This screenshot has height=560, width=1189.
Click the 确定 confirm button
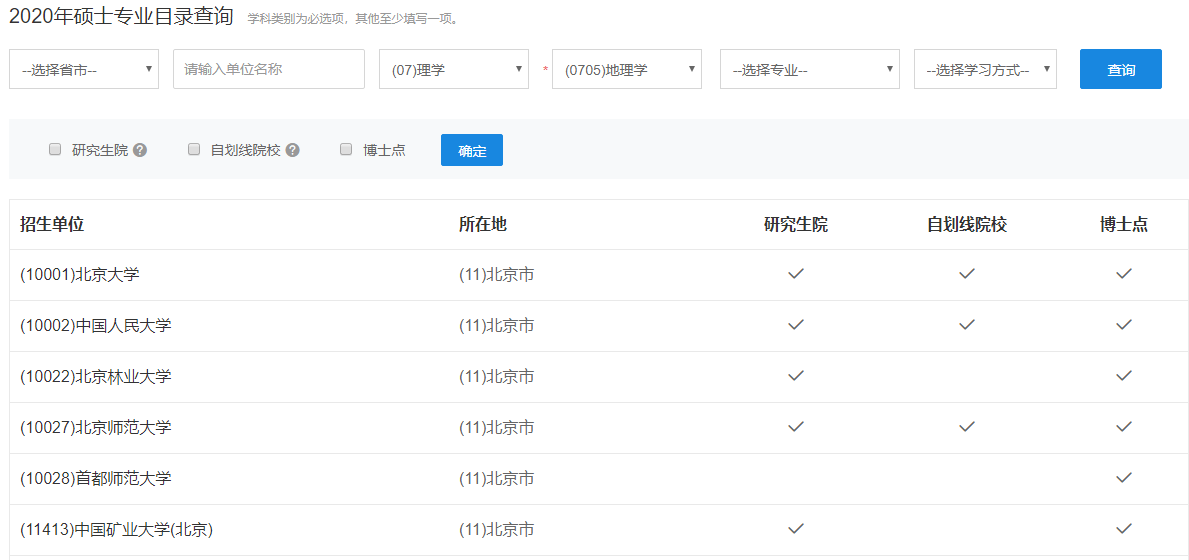click(472, 150)
